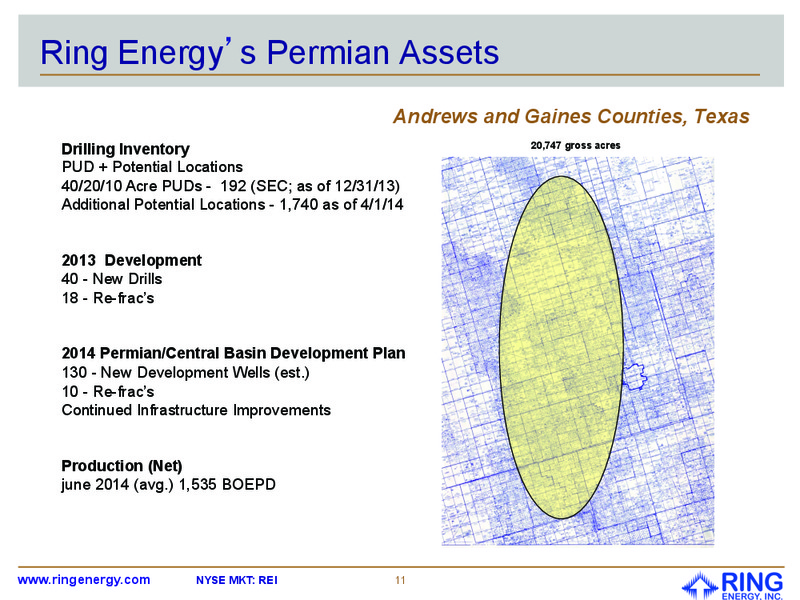Click the '2013 Development' heading
This screenshot has height=600, width=800.
(132, 260)
